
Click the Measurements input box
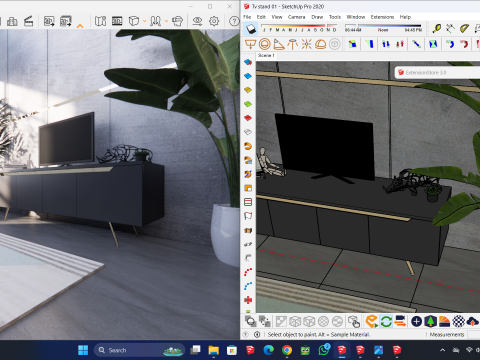[x=474, y=334]
